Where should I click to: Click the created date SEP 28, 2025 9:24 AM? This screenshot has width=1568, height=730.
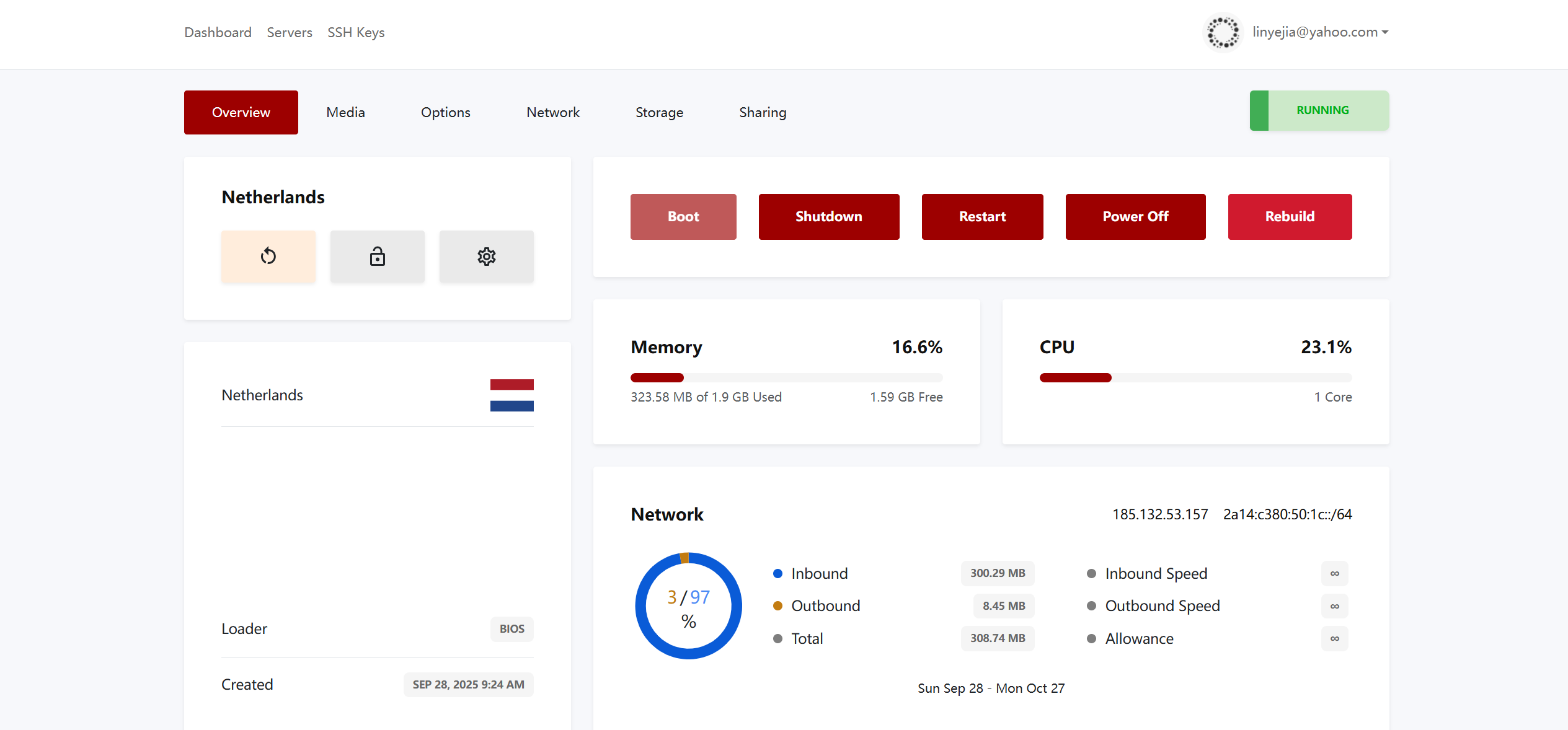(x=469, y=685)
